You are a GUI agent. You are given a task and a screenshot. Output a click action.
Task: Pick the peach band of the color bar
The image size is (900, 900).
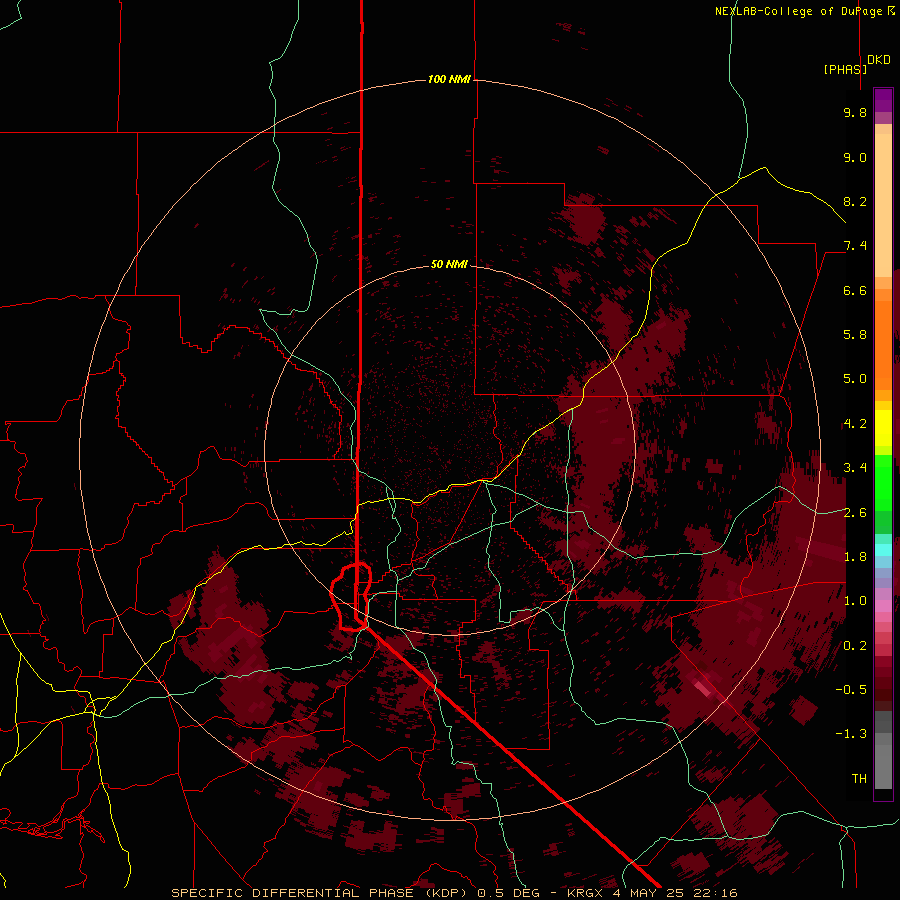[883, 205]
